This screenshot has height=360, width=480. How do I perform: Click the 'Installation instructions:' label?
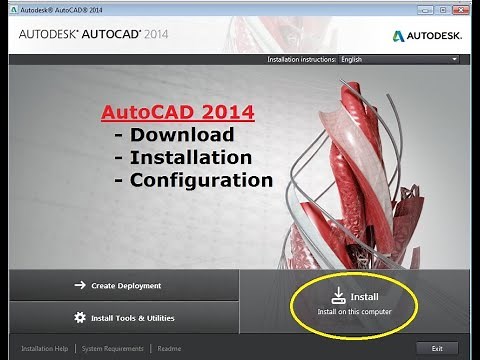tap(301, 60)
